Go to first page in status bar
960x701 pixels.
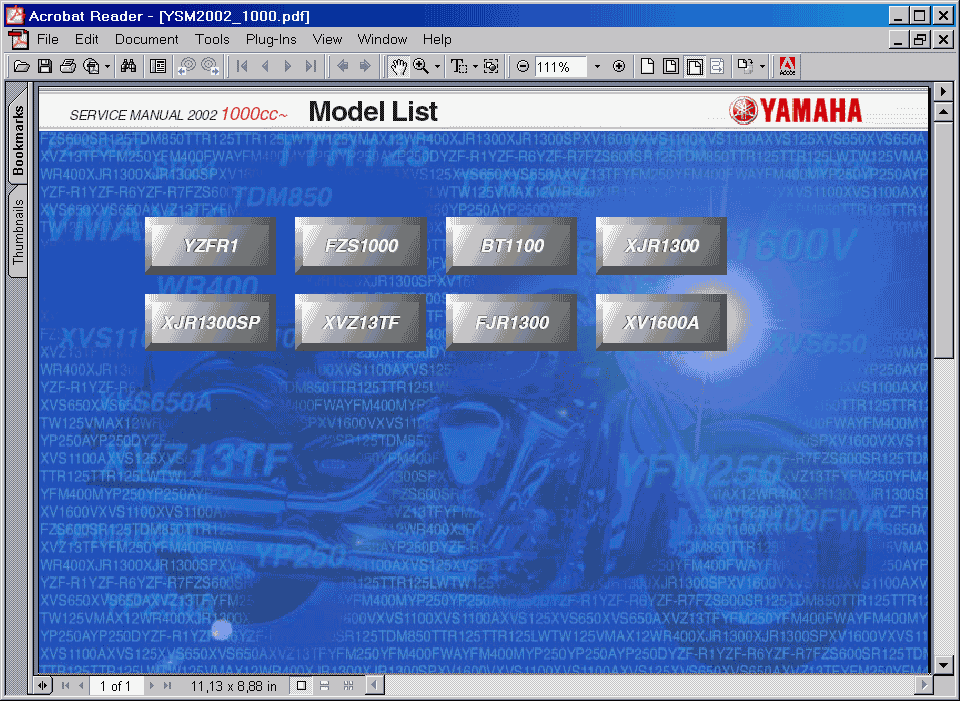tap(66, 686)
